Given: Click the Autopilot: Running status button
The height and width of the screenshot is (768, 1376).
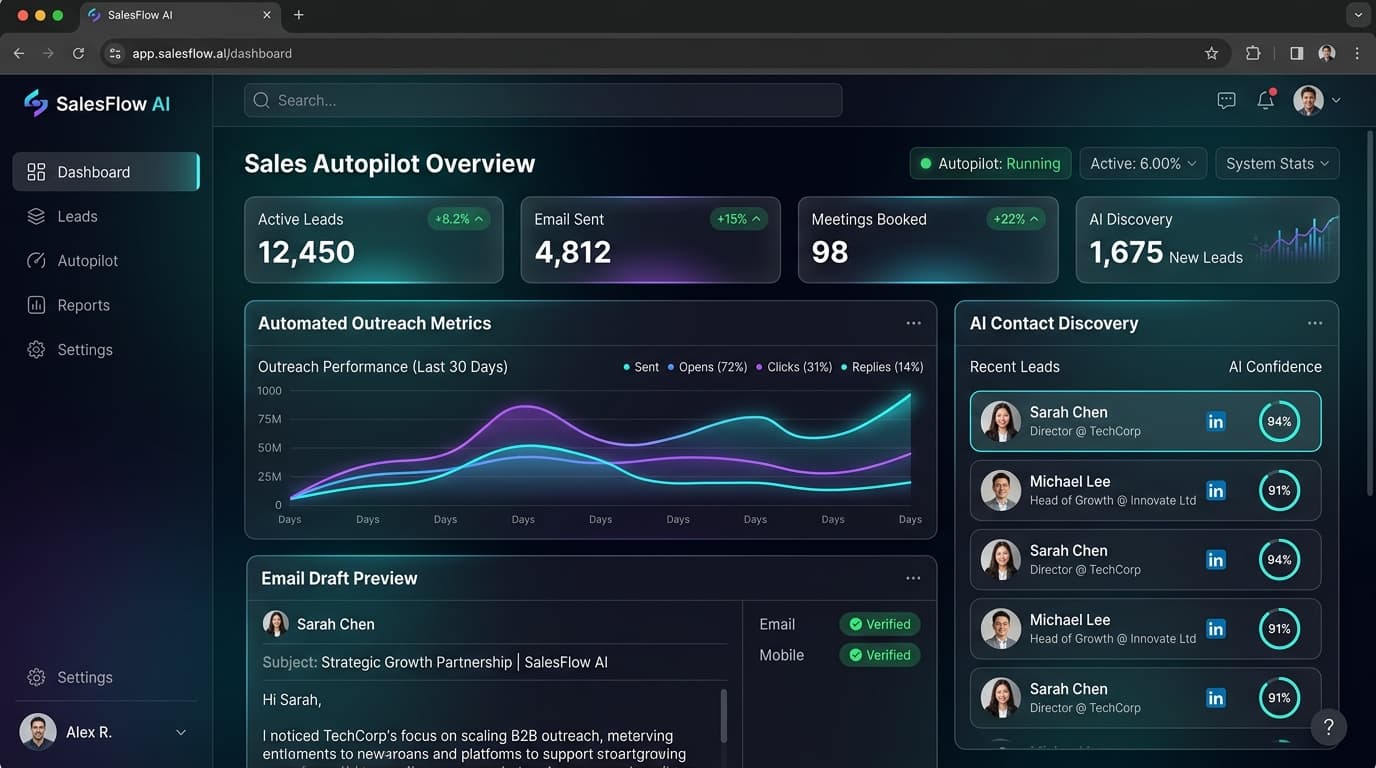Looking at the screenshot, I should pyautogui.click(x=990, y=163).
